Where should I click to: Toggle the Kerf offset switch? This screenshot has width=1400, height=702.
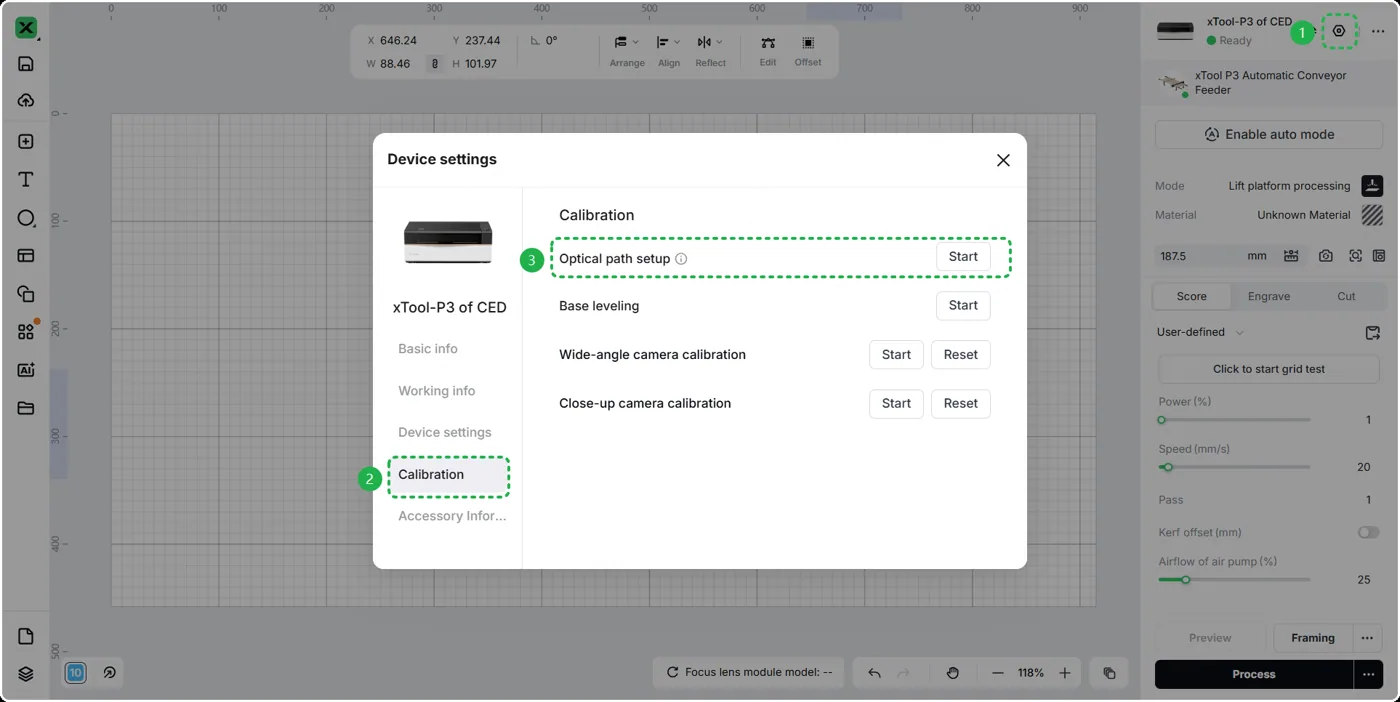pos(1368,532)
